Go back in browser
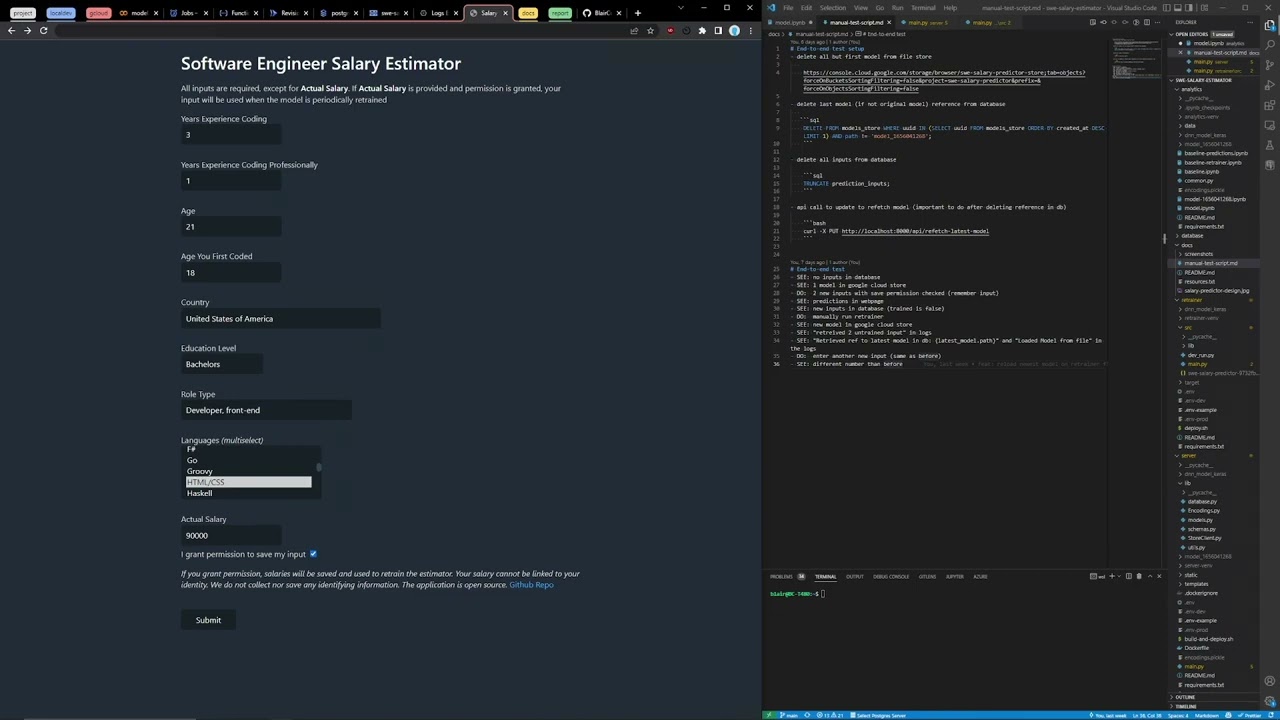Image resolution: width=1280 pixels, height=720 pixels. 11,30
